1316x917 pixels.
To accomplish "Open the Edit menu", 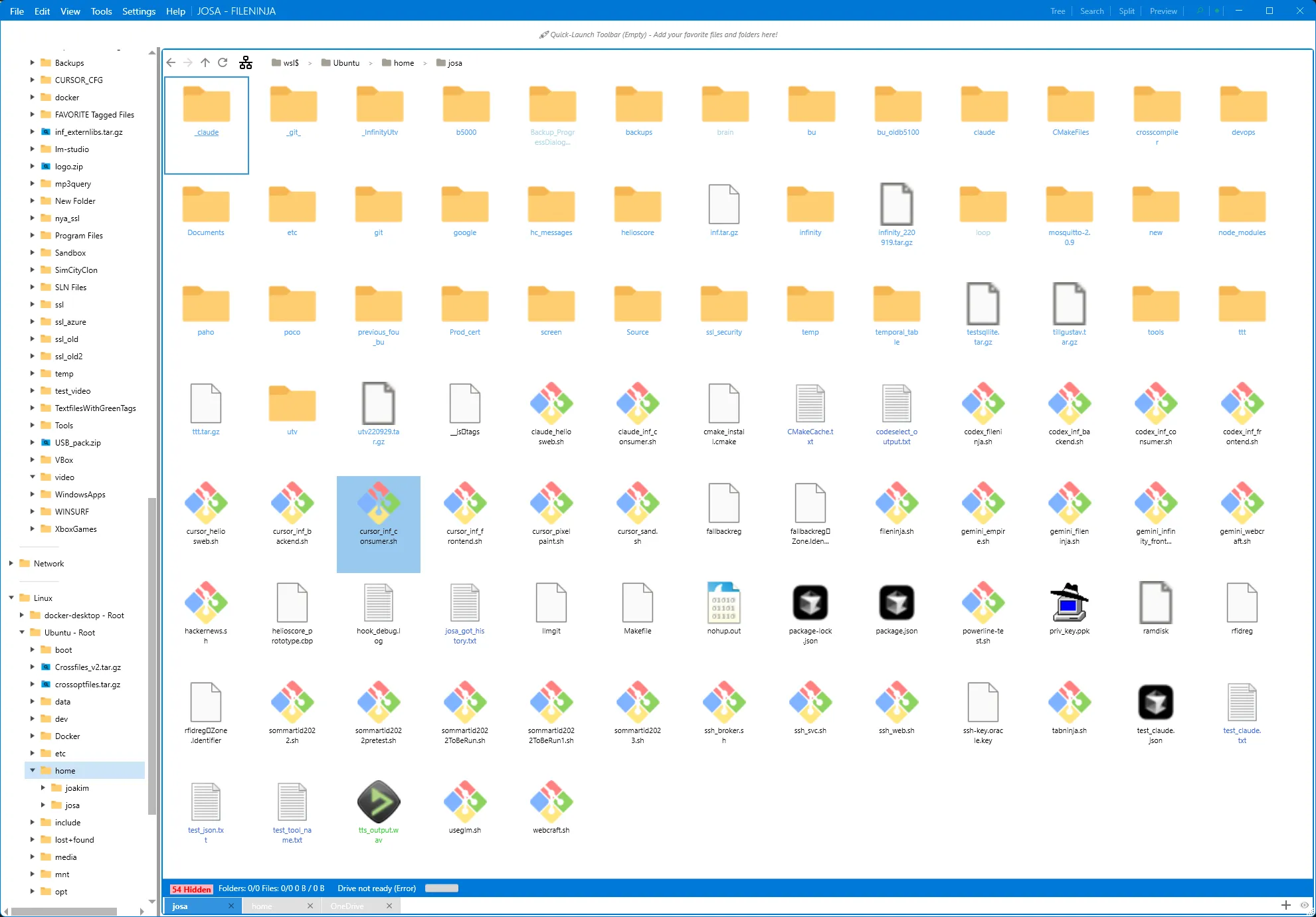I will pyautogui.click(x=42, y=11).
